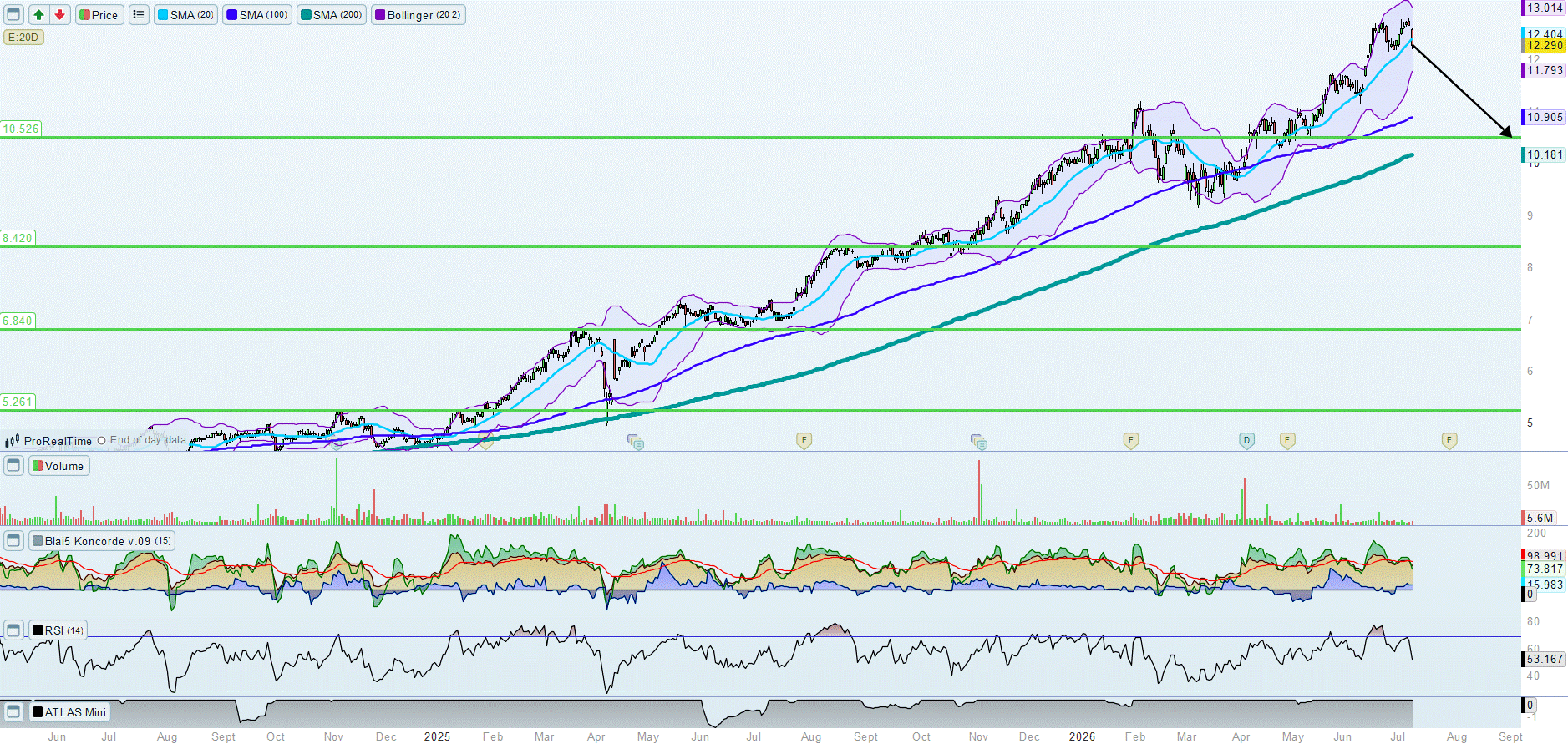
Task: Open RSI (14) indicator settings
Action: [x=58, y=630]
